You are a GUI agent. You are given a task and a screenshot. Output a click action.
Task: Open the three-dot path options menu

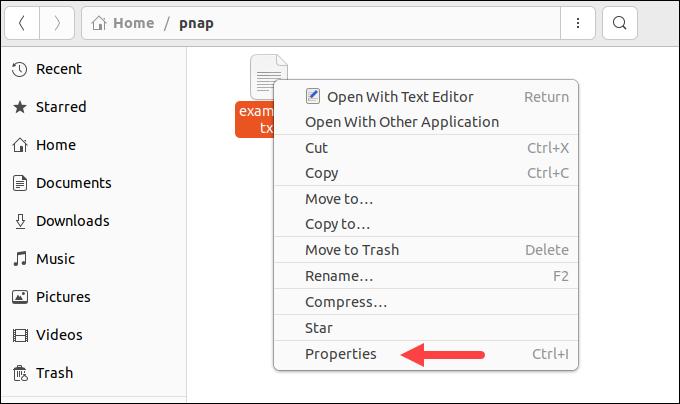coord(578,23)
